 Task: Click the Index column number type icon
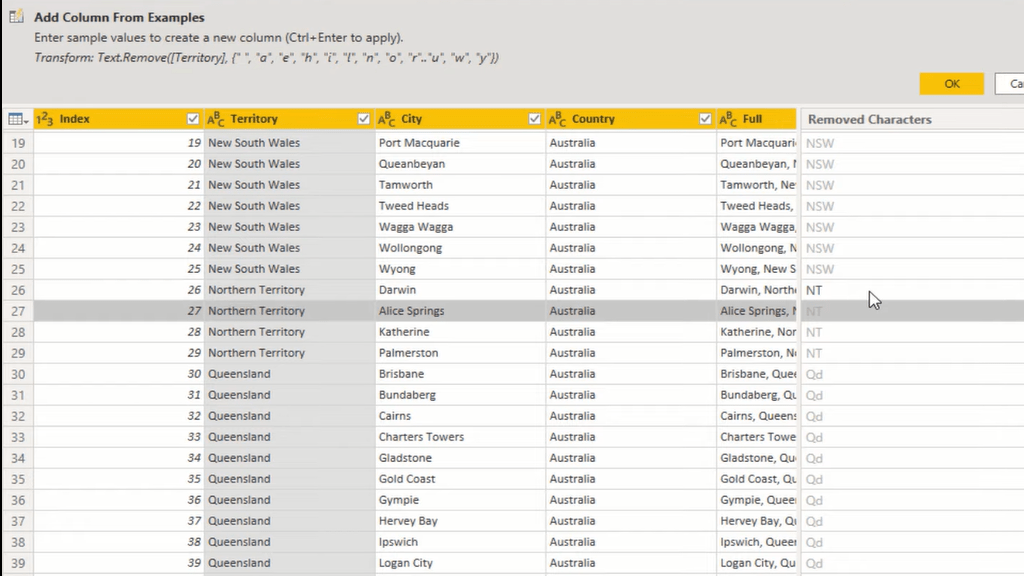point(44,119)
